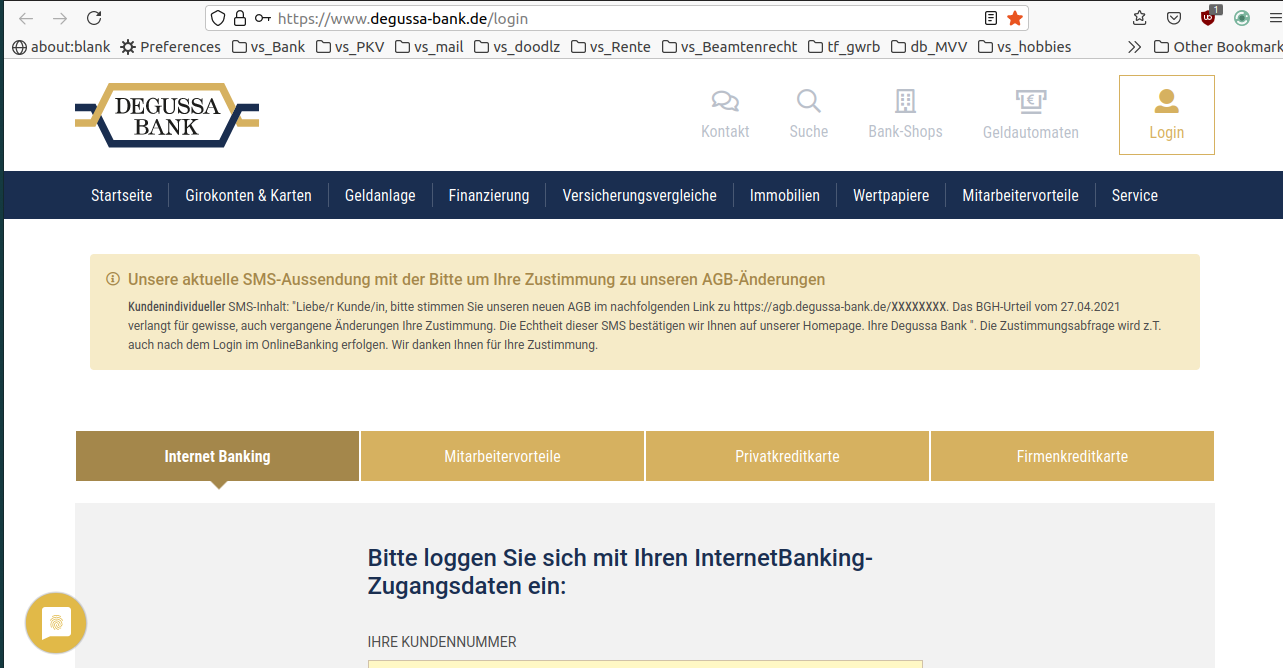This screenshot has height=668, width=1283.
Task: Open Finanzierung menu item
Action: click(489, 196)
